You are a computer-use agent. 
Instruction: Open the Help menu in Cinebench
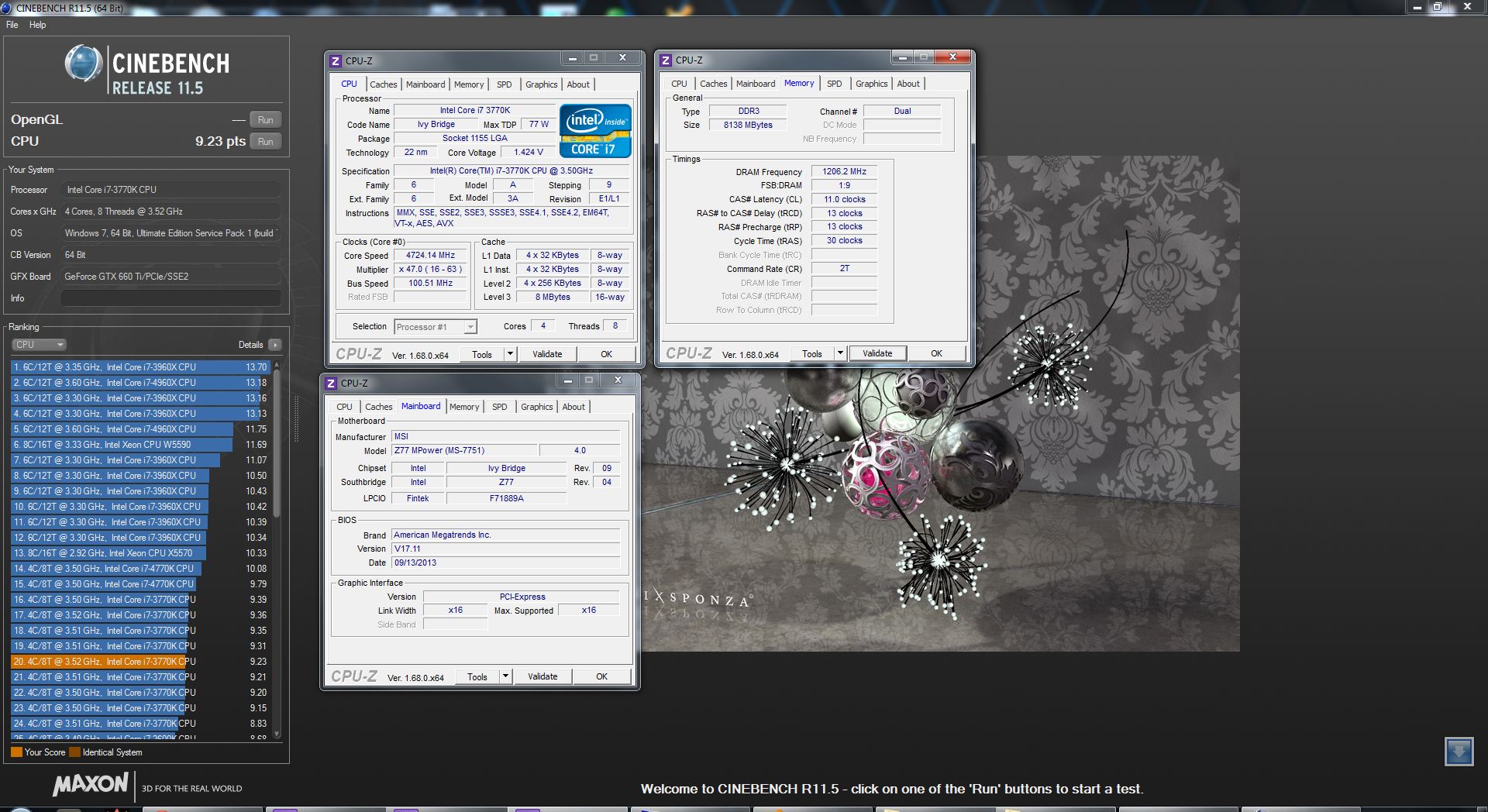(38, 25)
